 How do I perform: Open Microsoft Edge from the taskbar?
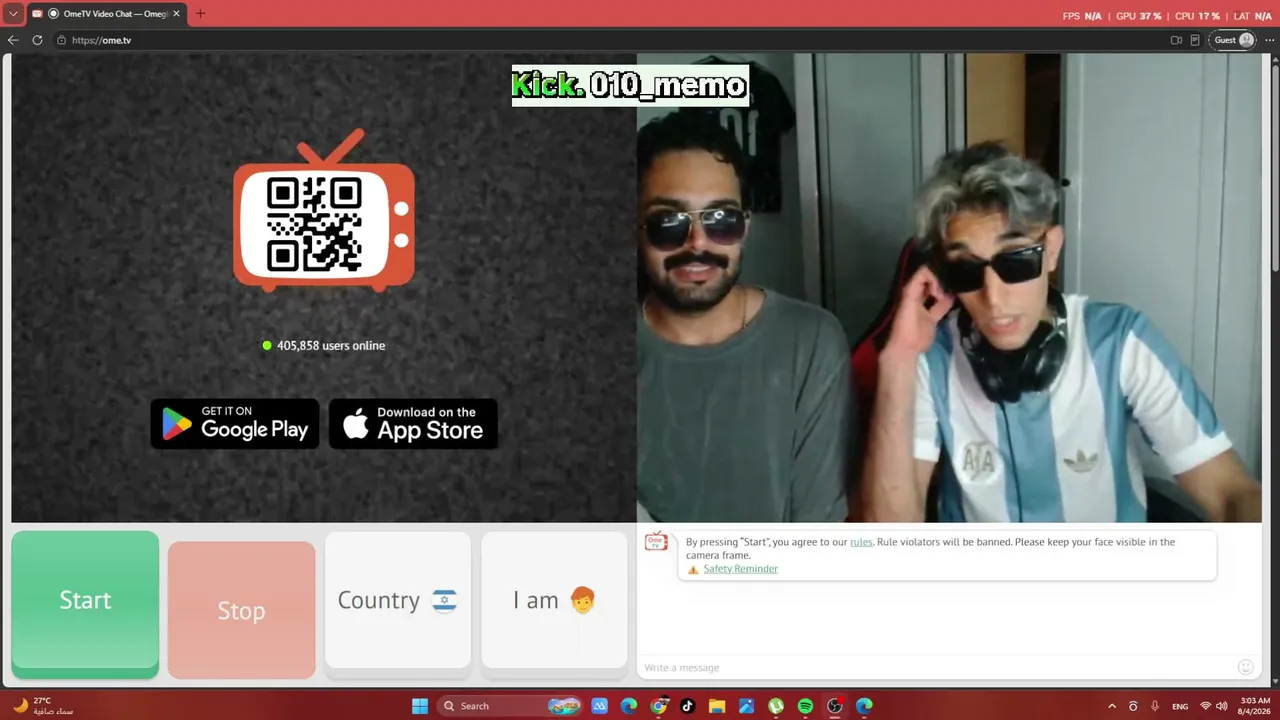(x=629, y=706)
